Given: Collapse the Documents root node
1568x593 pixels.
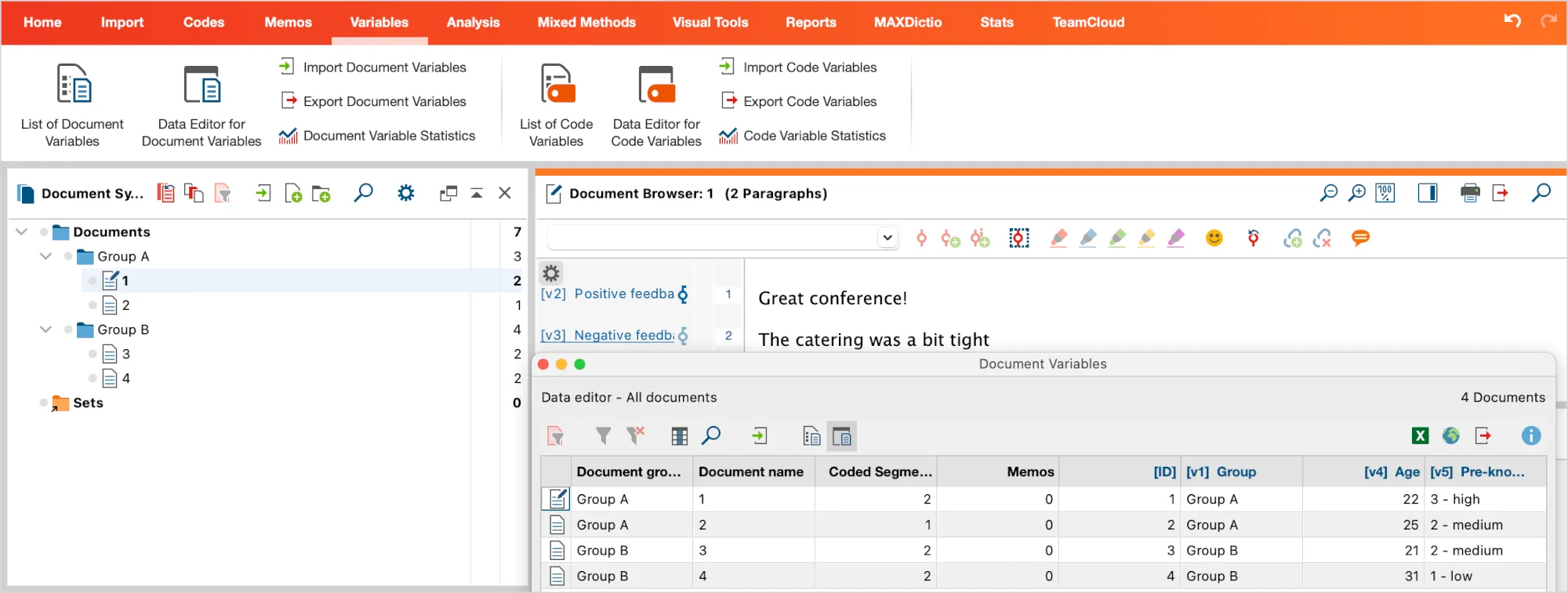Looking at the screenshot, I should [22, 232].
